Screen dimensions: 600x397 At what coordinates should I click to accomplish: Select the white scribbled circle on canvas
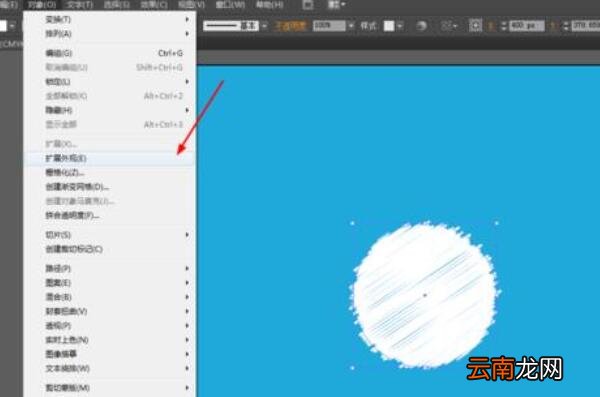point(424,295)
